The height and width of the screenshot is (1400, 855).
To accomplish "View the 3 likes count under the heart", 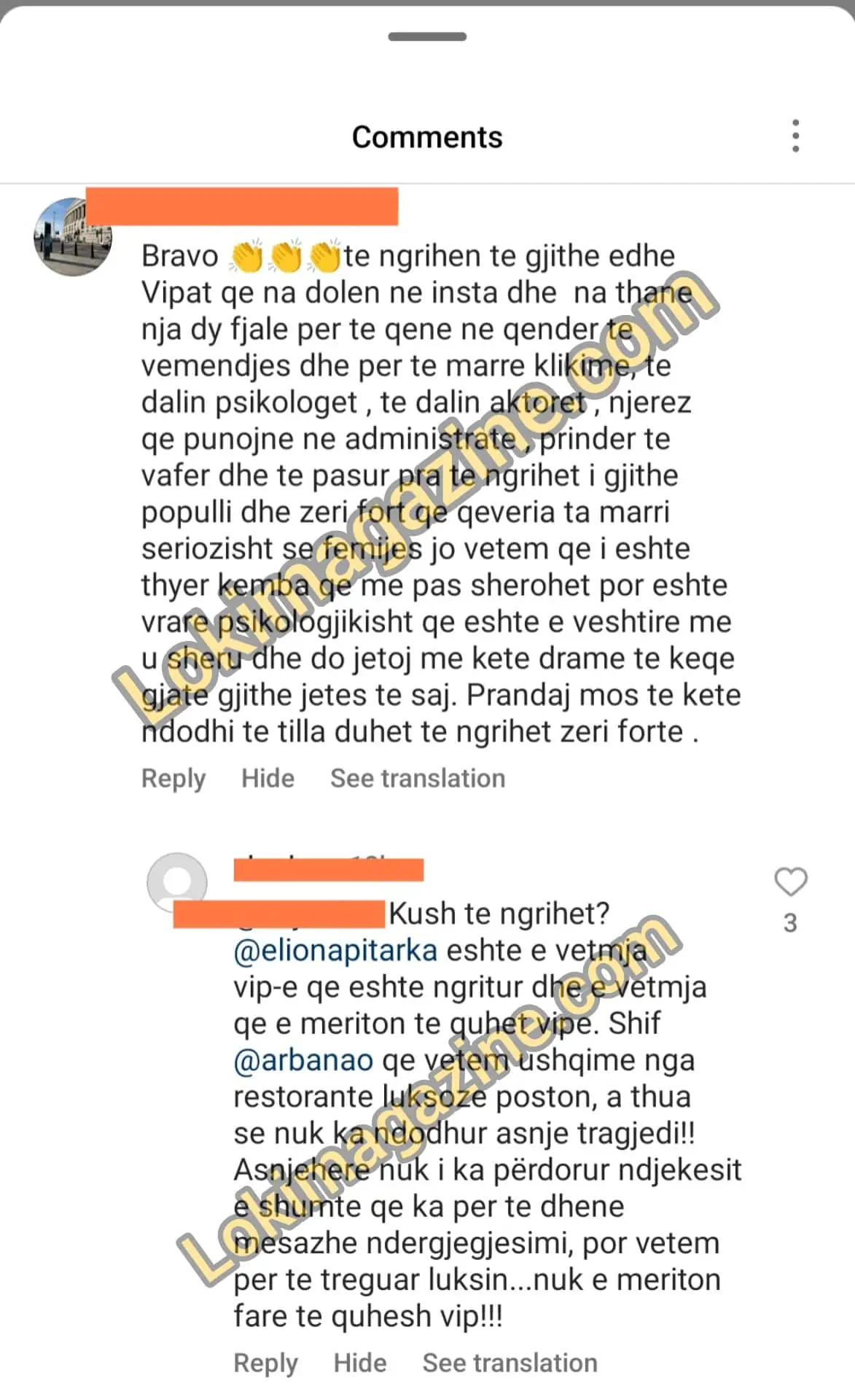I will pyautogui.click(x=790, y=923).
